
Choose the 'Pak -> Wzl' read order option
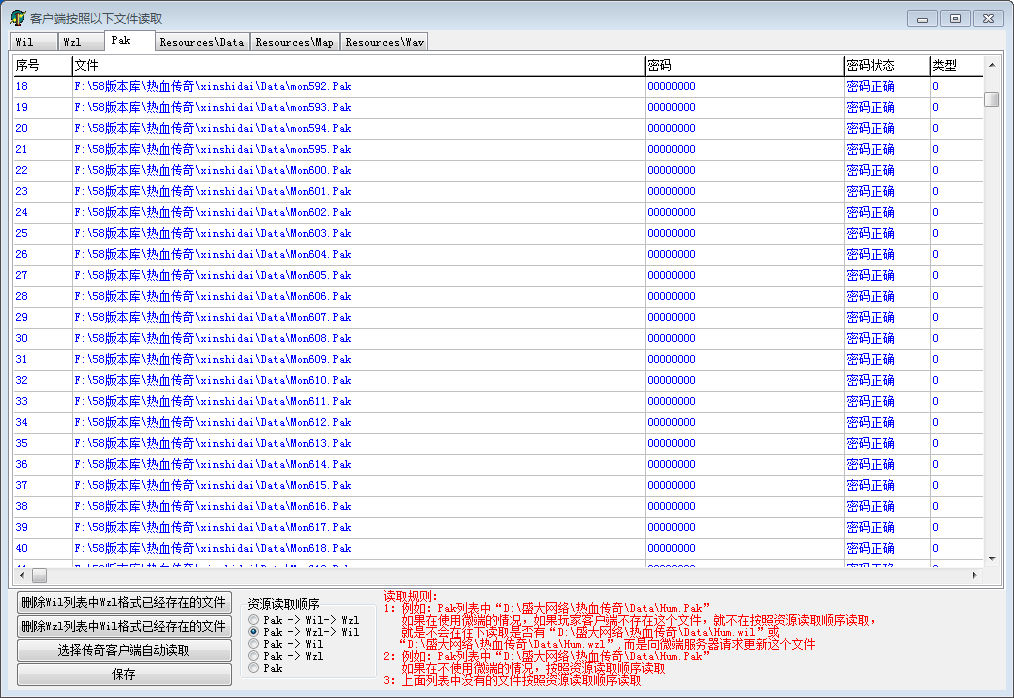(x=254, y=656)
